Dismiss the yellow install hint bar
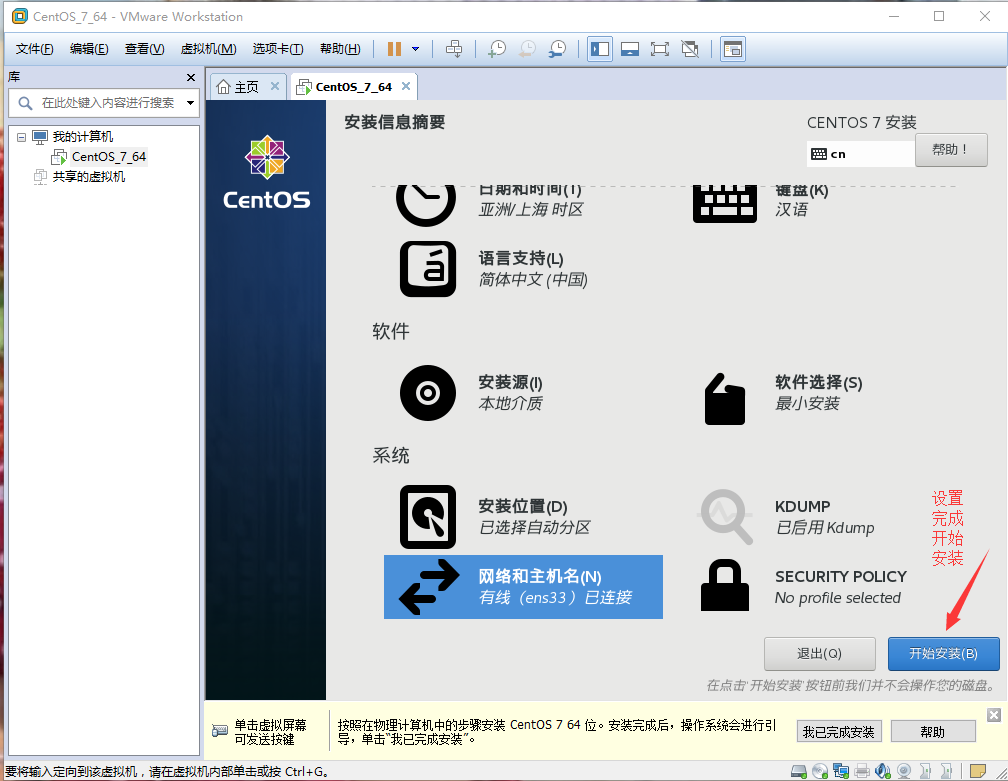 click(994, 715)
